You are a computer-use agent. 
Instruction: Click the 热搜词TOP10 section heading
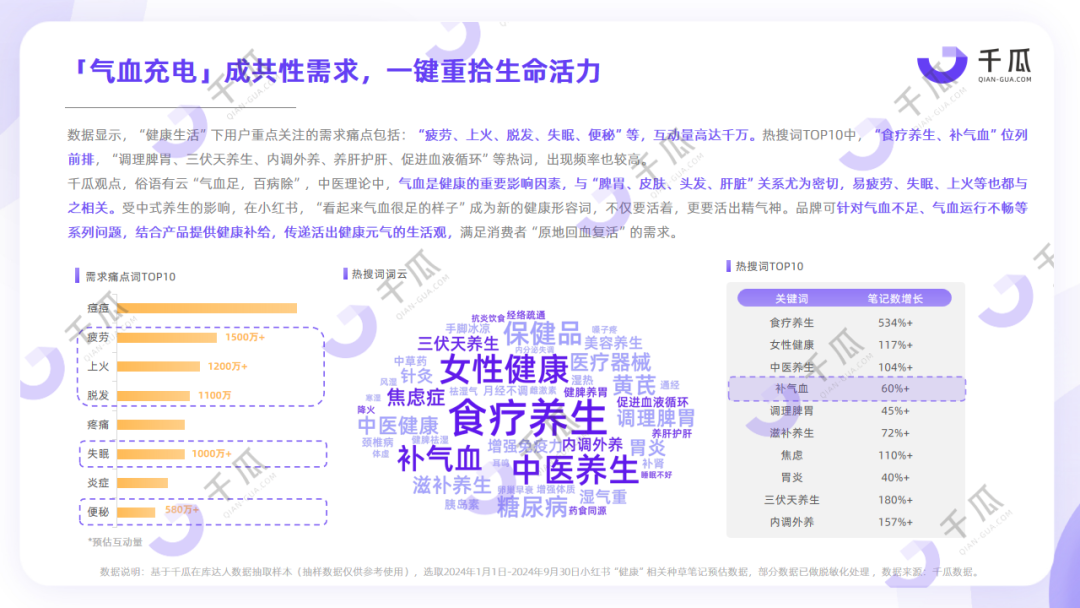769,266
